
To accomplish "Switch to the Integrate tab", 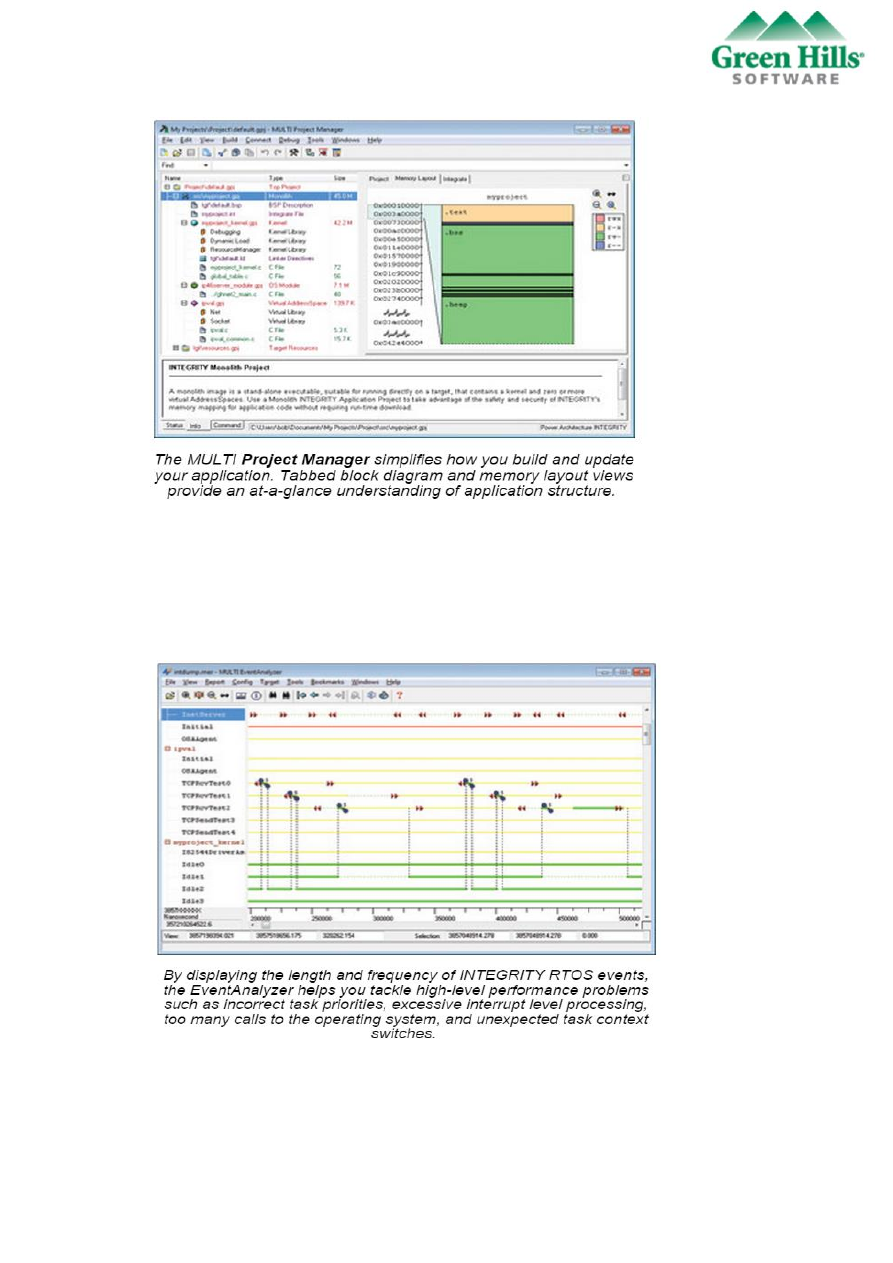I will click(x=455, y=178).
